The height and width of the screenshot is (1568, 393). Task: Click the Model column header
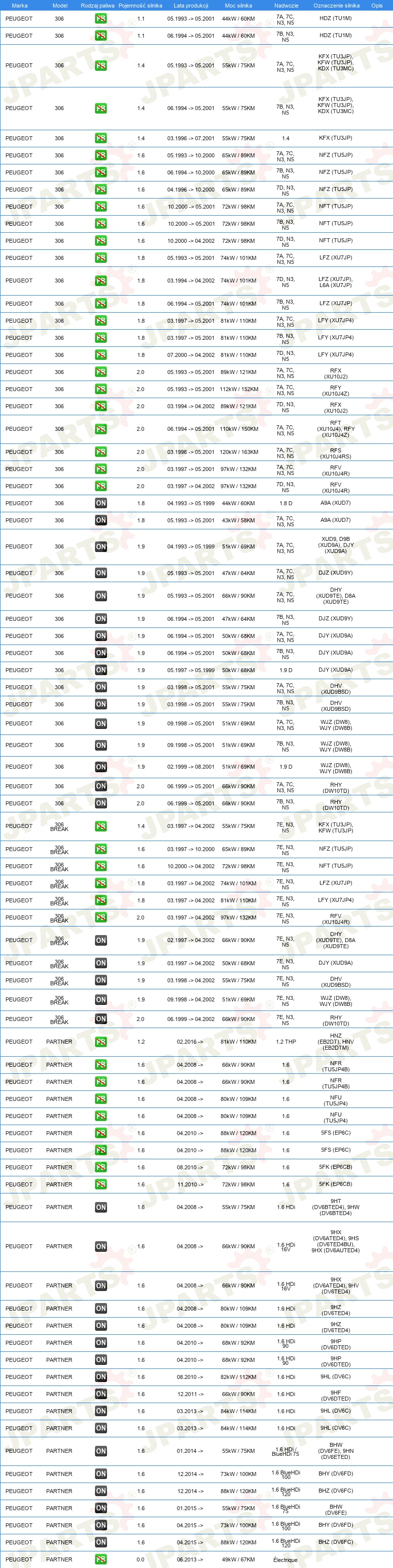(x=60, y=6)
